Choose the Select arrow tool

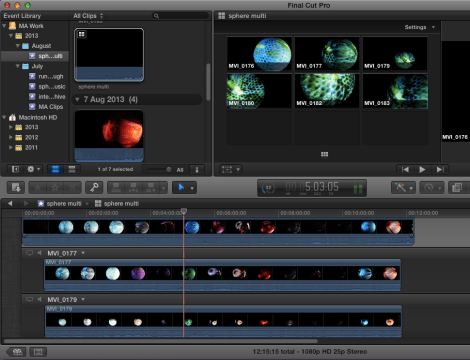[181, 188]
